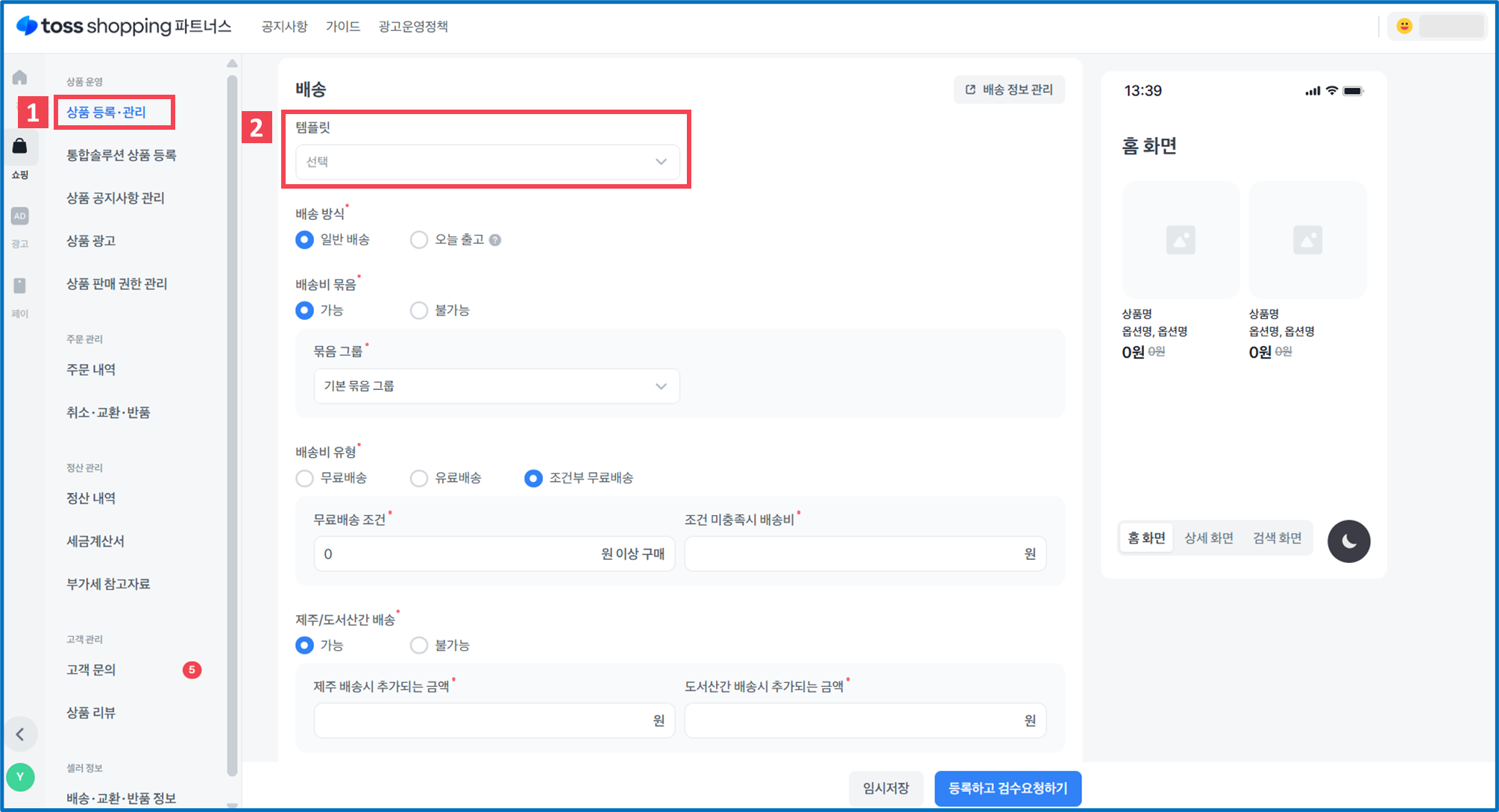The image size is (1499, 812).
Task: Open 공지사항 in top menu
Action: 284,26
